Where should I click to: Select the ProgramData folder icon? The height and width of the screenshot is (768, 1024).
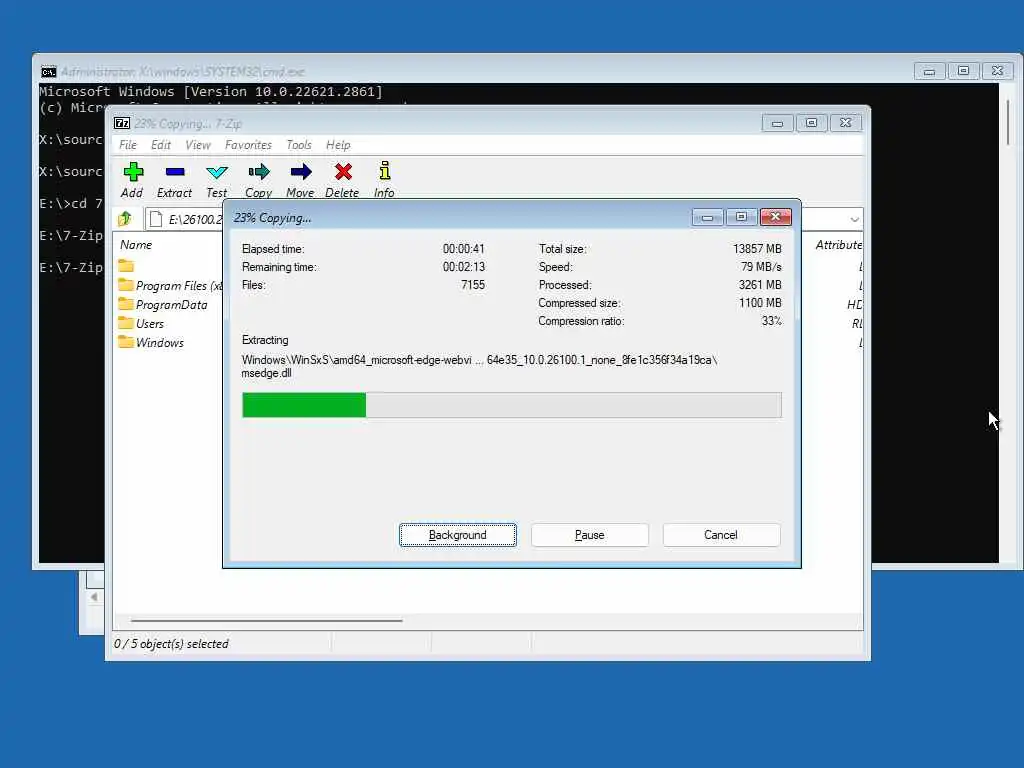click(x=126, y=304)
